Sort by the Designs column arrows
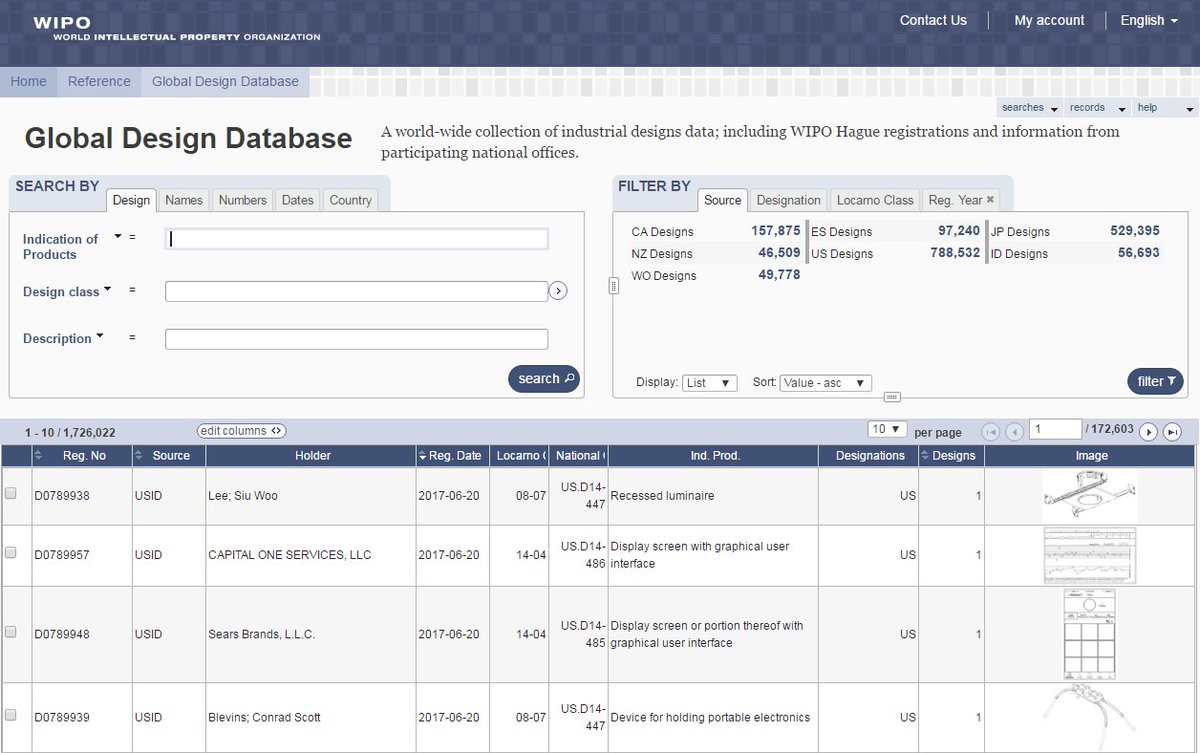Image resolution: width=1200 pixels, height=753 pixels. pyautogui.click(x=926, y=455)
